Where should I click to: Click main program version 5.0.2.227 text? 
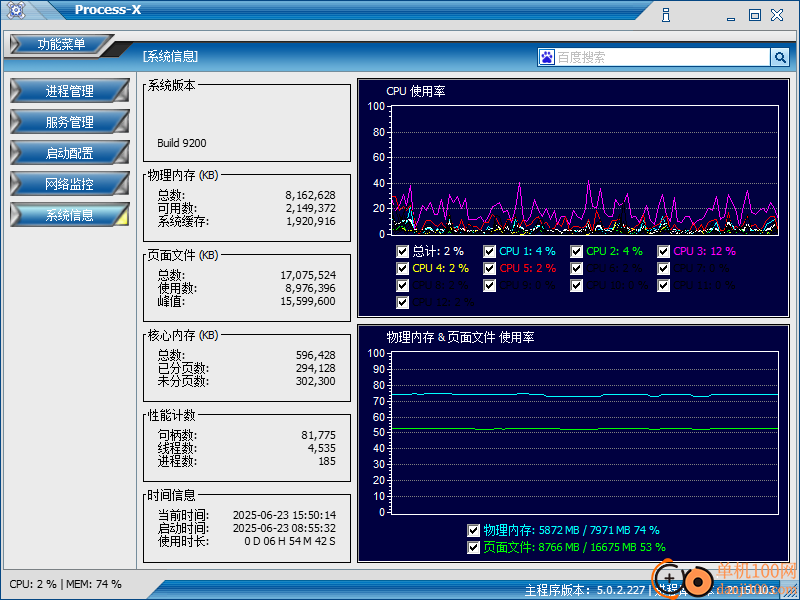(585, 590)
